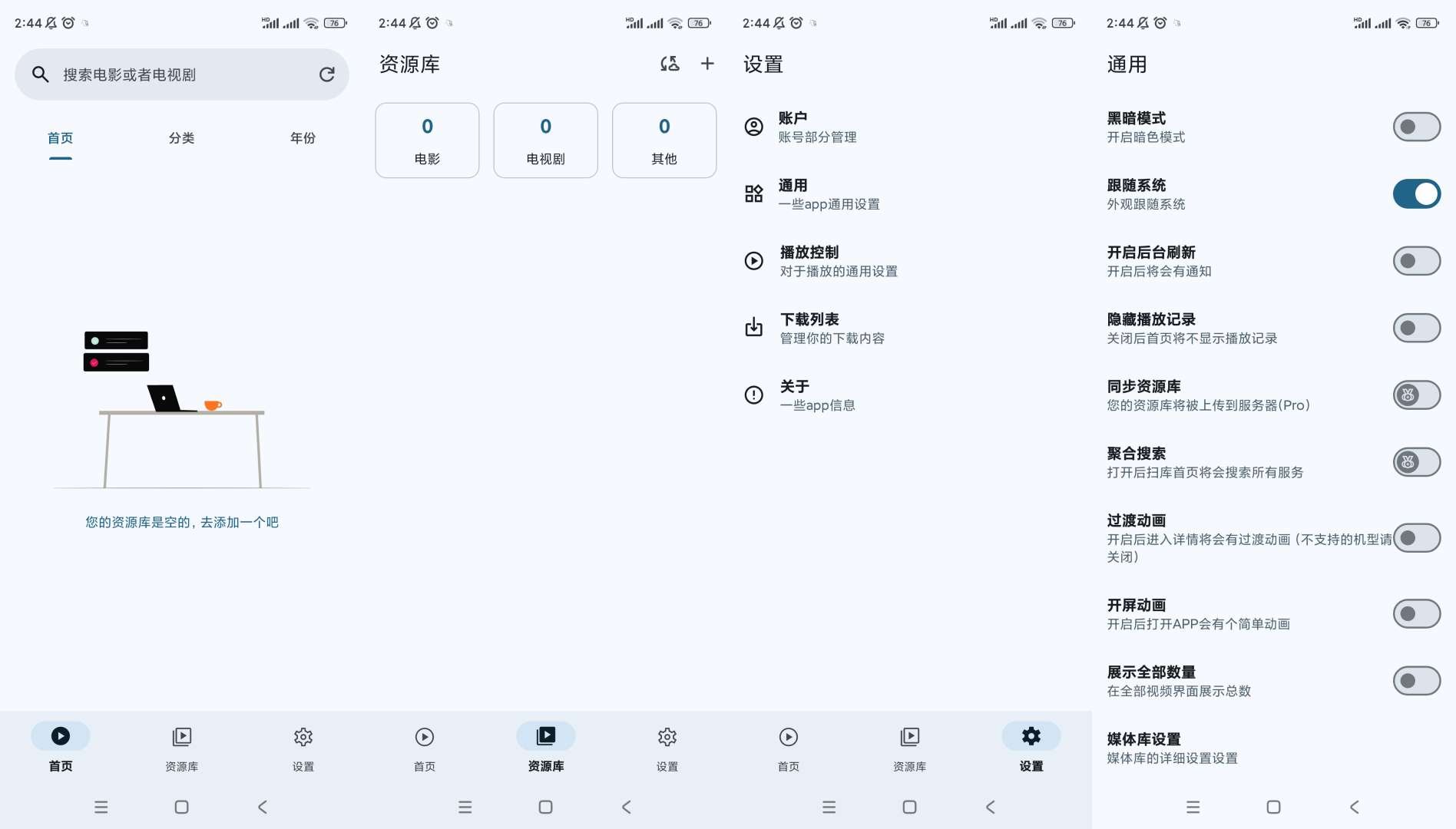Screen dimensions: 1456x829
Task: Open the 账户 account icon entry
Action: click(x=754, y=127)
